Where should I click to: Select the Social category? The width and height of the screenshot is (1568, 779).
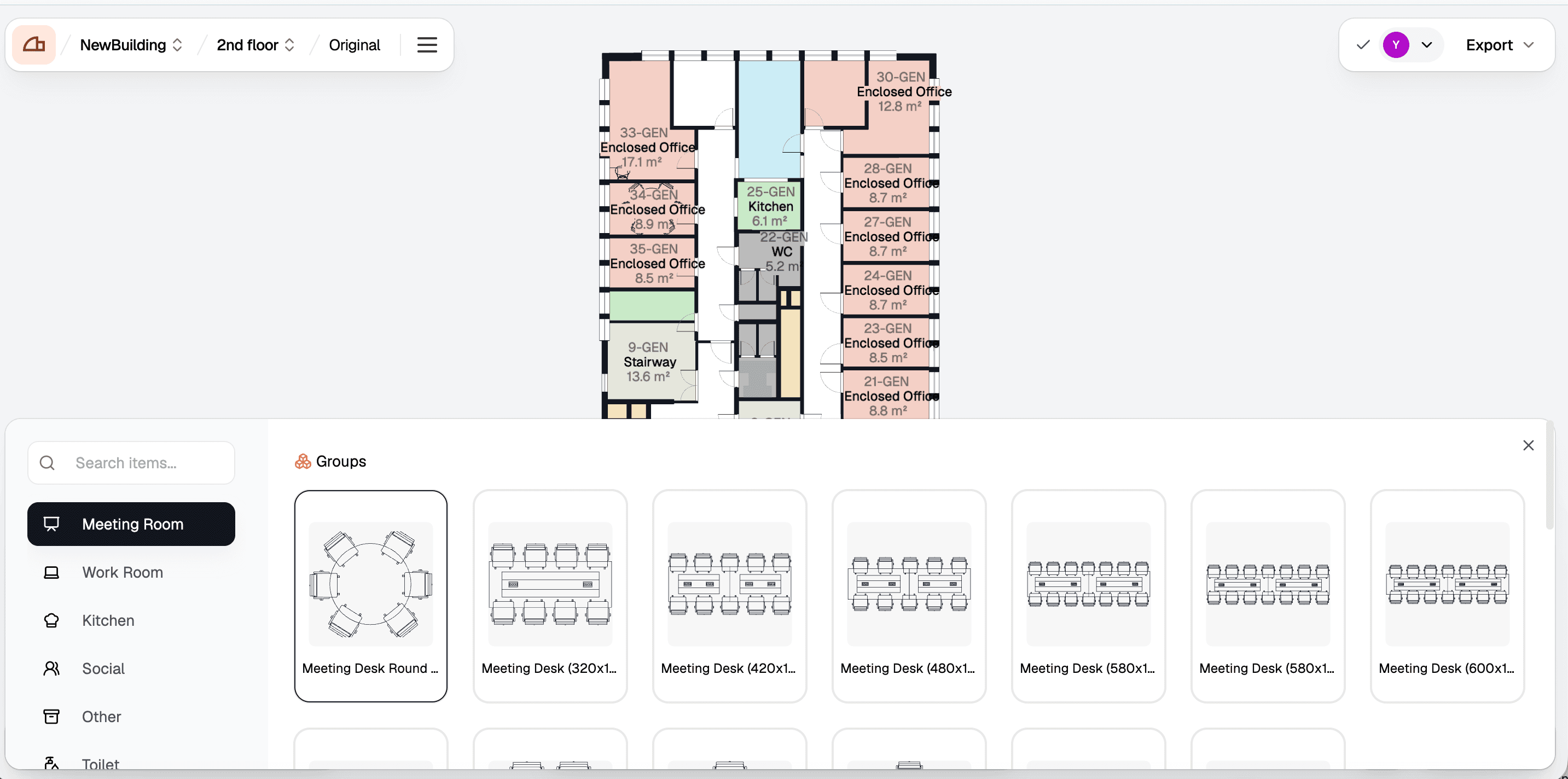click(131, 668)
